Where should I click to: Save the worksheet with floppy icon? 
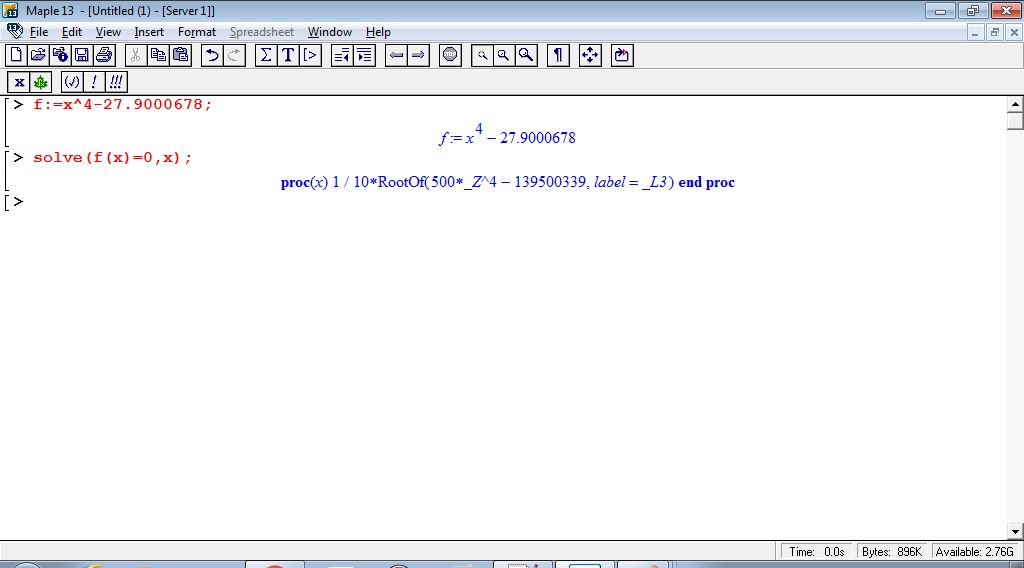tap(82, 55)
